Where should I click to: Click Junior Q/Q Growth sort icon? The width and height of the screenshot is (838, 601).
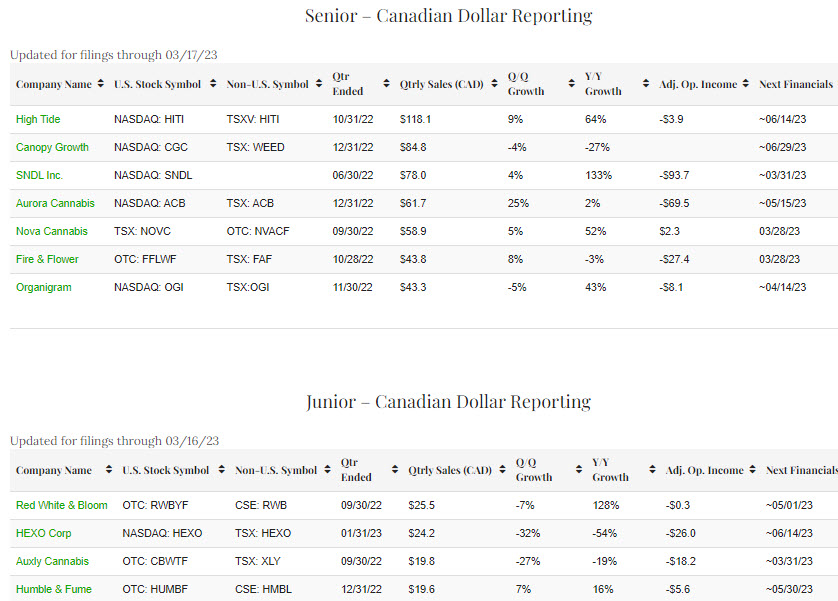click(579, 470)
